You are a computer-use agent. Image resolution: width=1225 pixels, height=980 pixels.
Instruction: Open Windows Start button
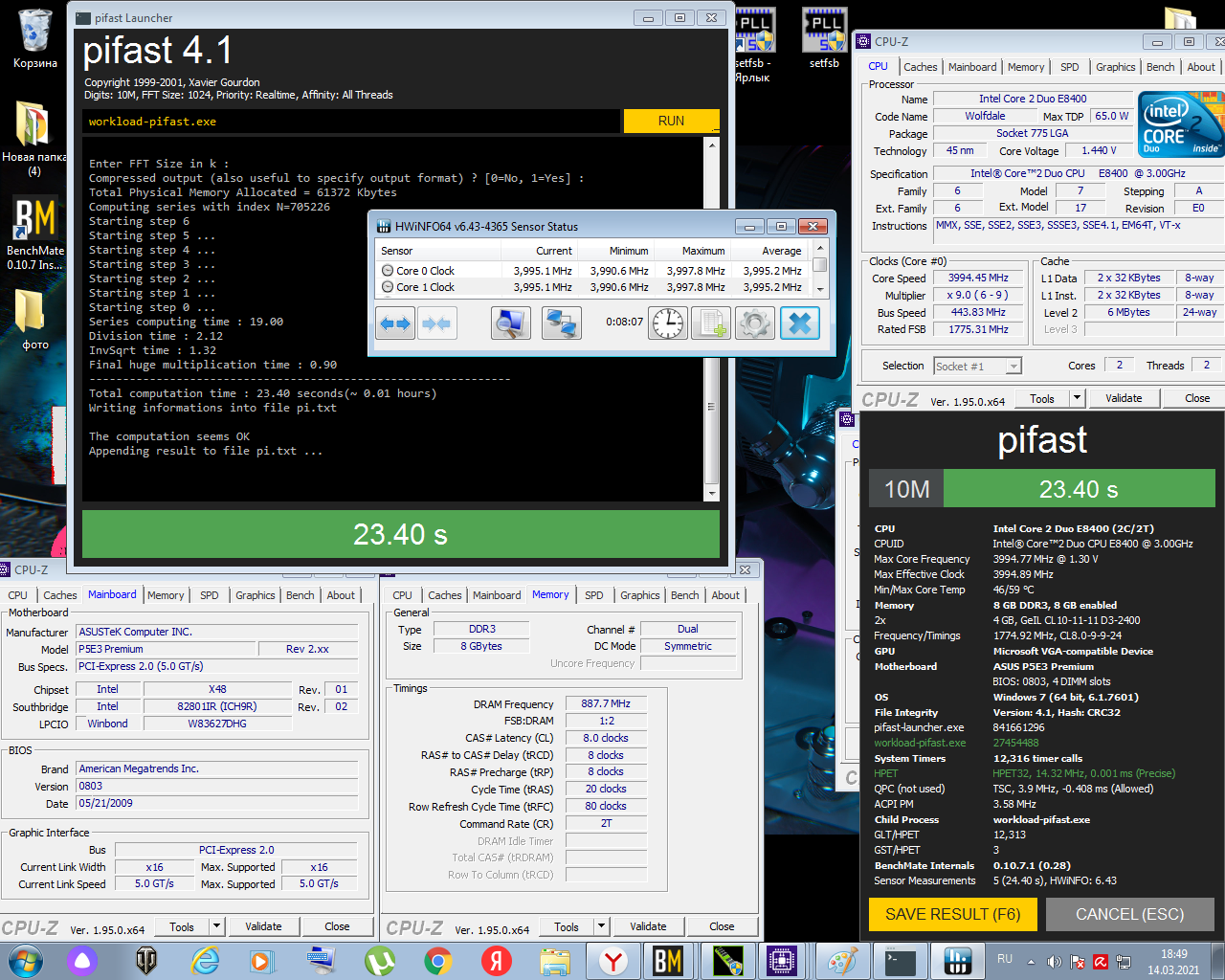(x=26, y=961)
